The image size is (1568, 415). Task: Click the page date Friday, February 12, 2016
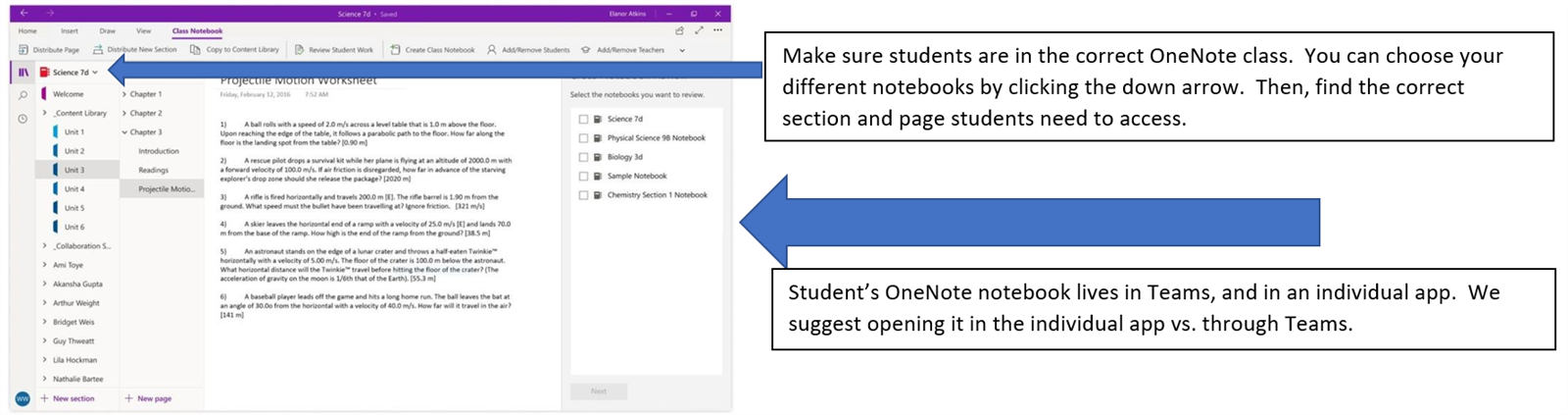pyautogui.click(x=254, y=95)
